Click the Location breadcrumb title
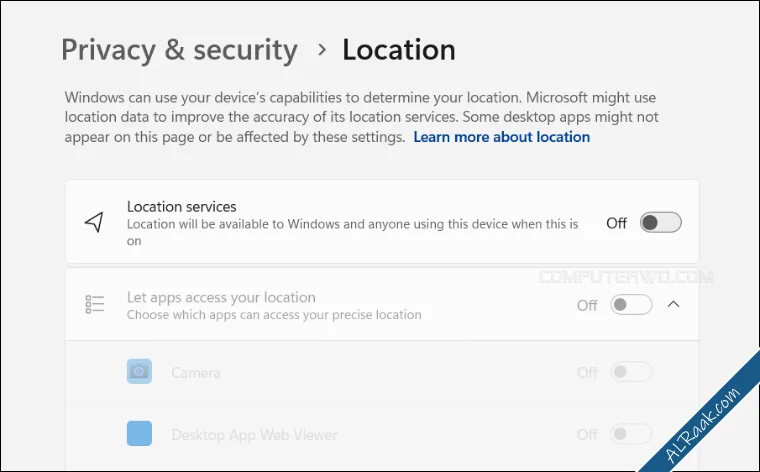The image size is (760, 472). pyautogui.click(x=399, y=50)
